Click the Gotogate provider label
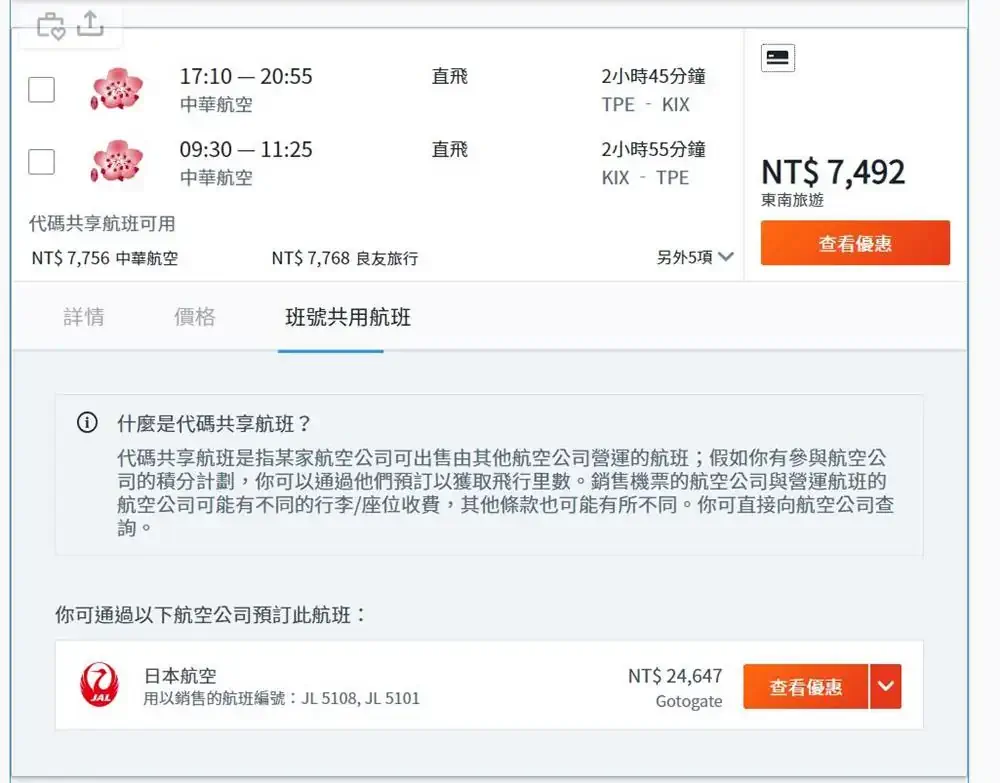The height and width of the screenshot is (783, 1000). coord(689,701)
